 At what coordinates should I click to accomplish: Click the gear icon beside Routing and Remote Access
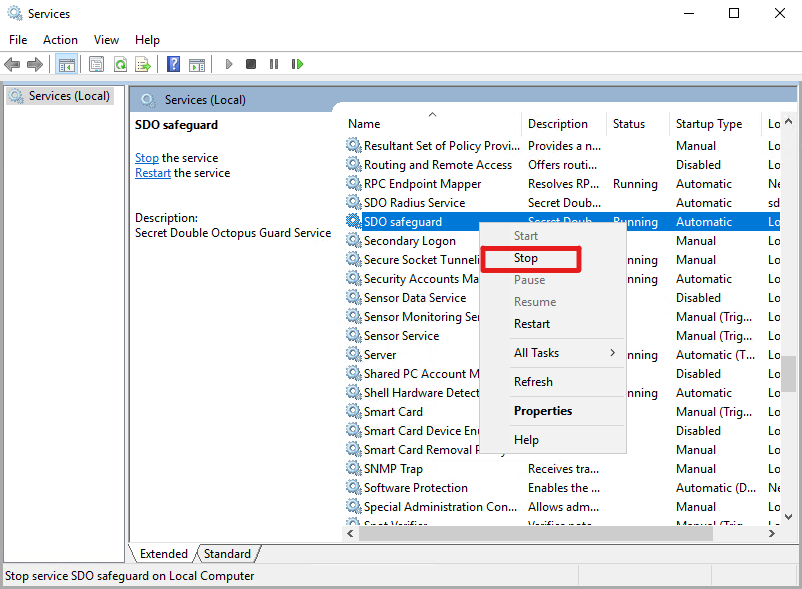pyautogui.click(x=353, y=165)
